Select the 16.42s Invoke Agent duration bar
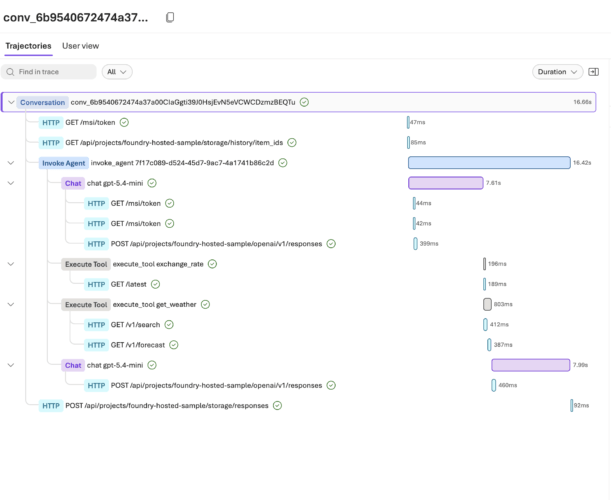The height and width of the screenshot is (500, 611). (x=489, y=163)
